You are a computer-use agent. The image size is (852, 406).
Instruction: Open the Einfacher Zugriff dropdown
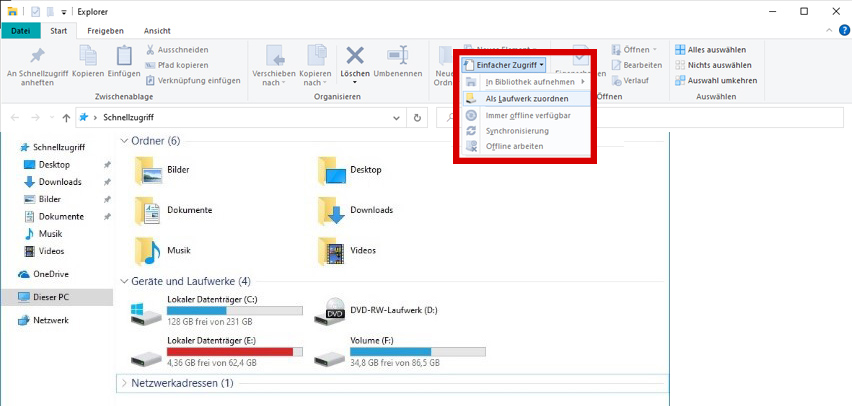(x=504, y=65)
